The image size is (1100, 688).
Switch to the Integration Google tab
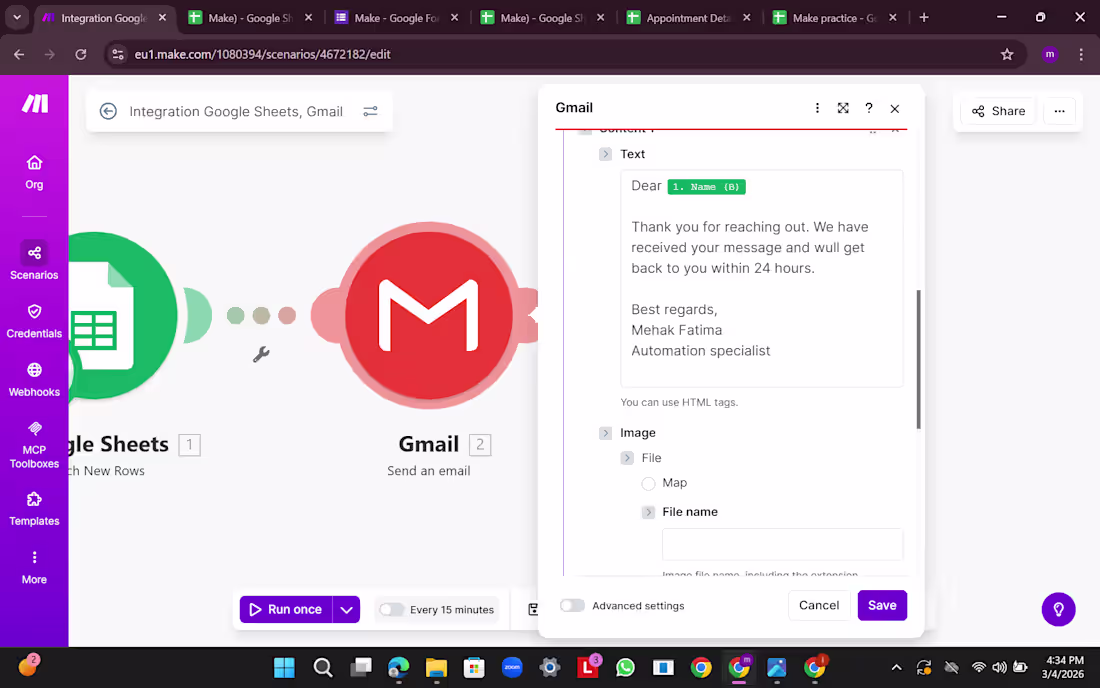104,18
